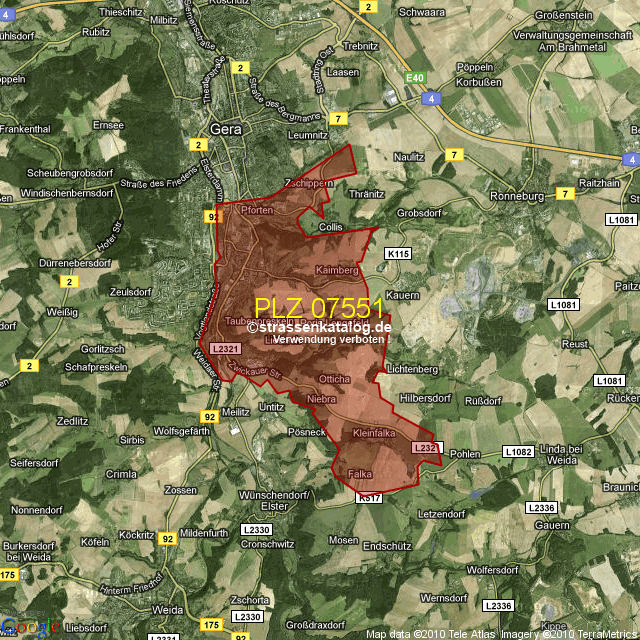Click the K115 road shield
The width and height of the screenshot is (640, 640).
click(x=398, y=254)
